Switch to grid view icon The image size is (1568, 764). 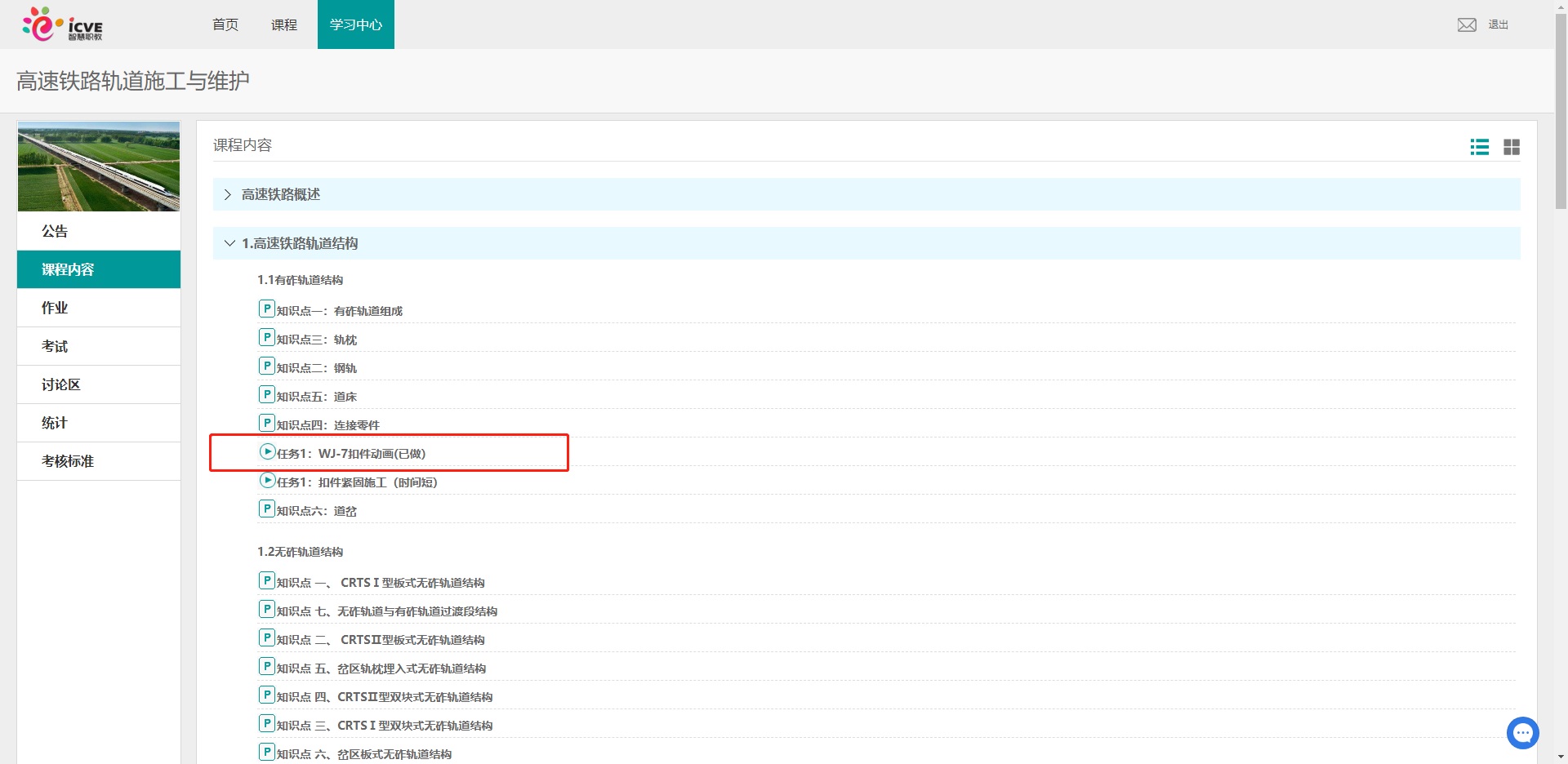click(x=1512, y=147)
